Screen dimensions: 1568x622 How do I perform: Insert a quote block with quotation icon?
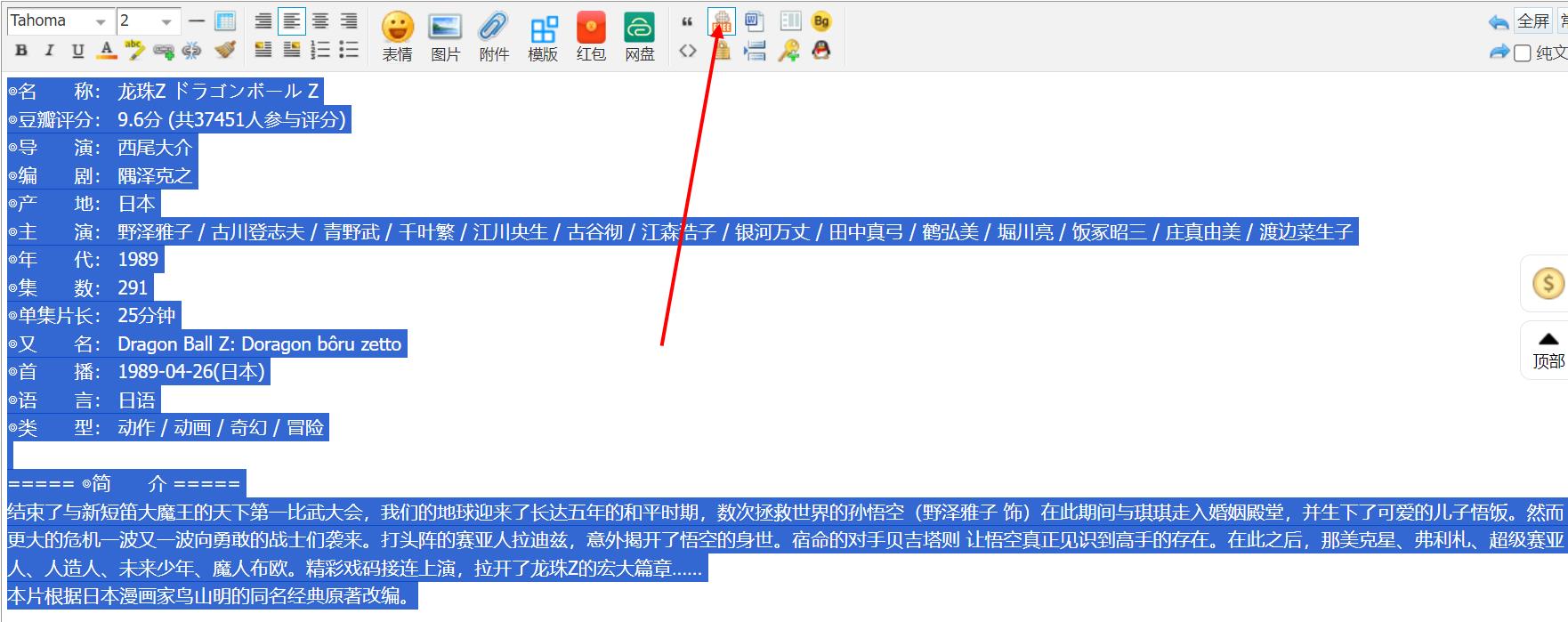[687, 21]
